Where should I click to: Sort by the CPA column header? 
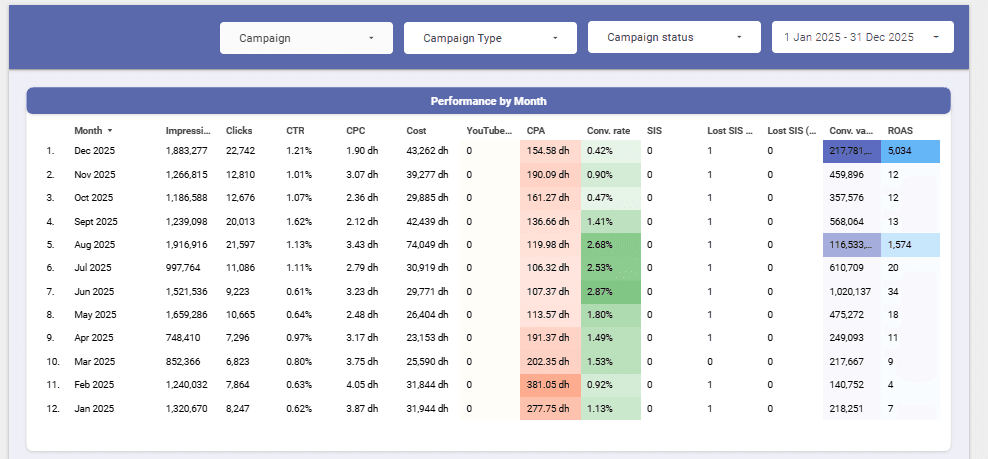pos(536,131)
